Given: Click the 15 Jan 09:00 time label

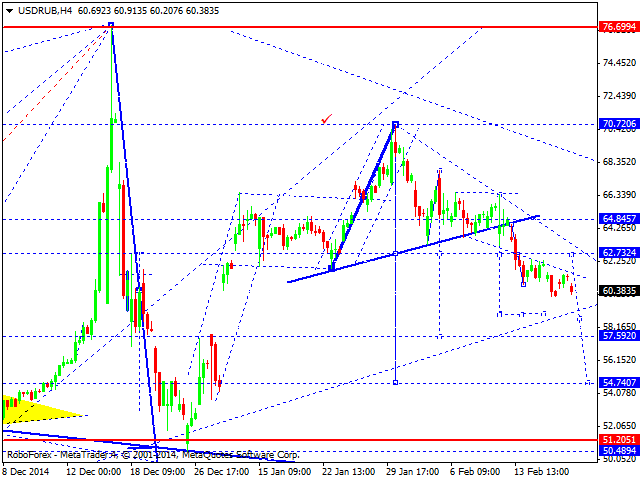Looking at the screenshot, I should coord(286,472).
